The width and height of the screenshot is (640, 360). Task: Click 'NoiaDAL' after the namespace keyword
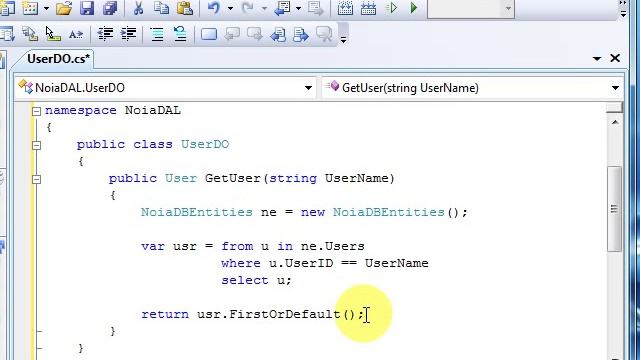pyautogui.click(x=153, y=111)
